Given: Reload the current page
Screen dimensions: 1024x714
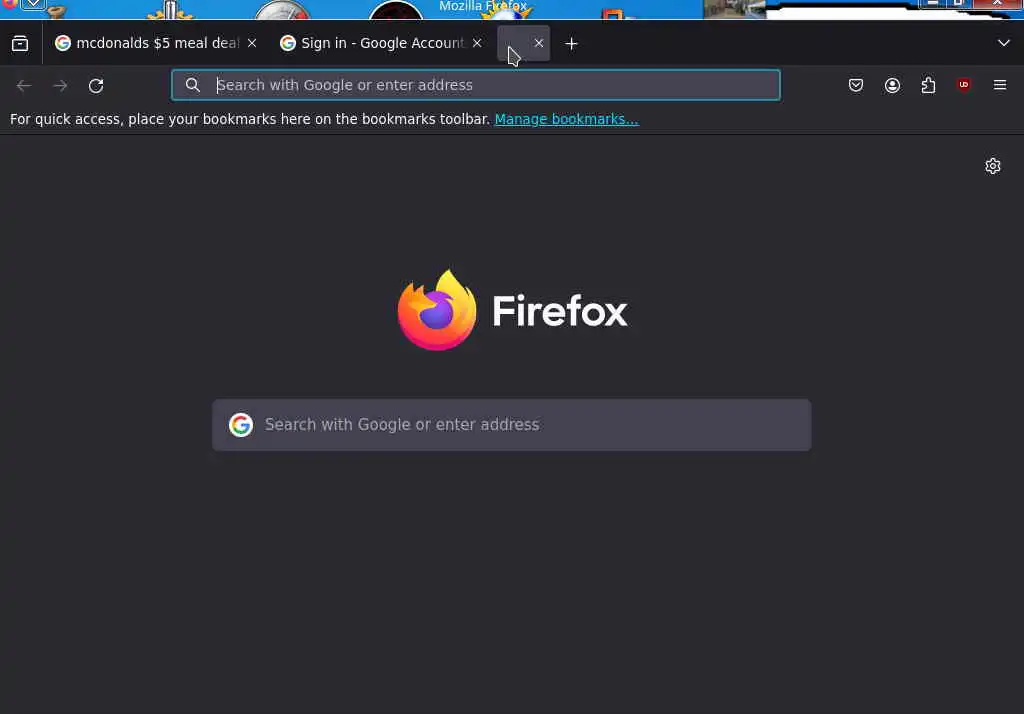Looking at the screenshot, I should click(x=96, y=86).
